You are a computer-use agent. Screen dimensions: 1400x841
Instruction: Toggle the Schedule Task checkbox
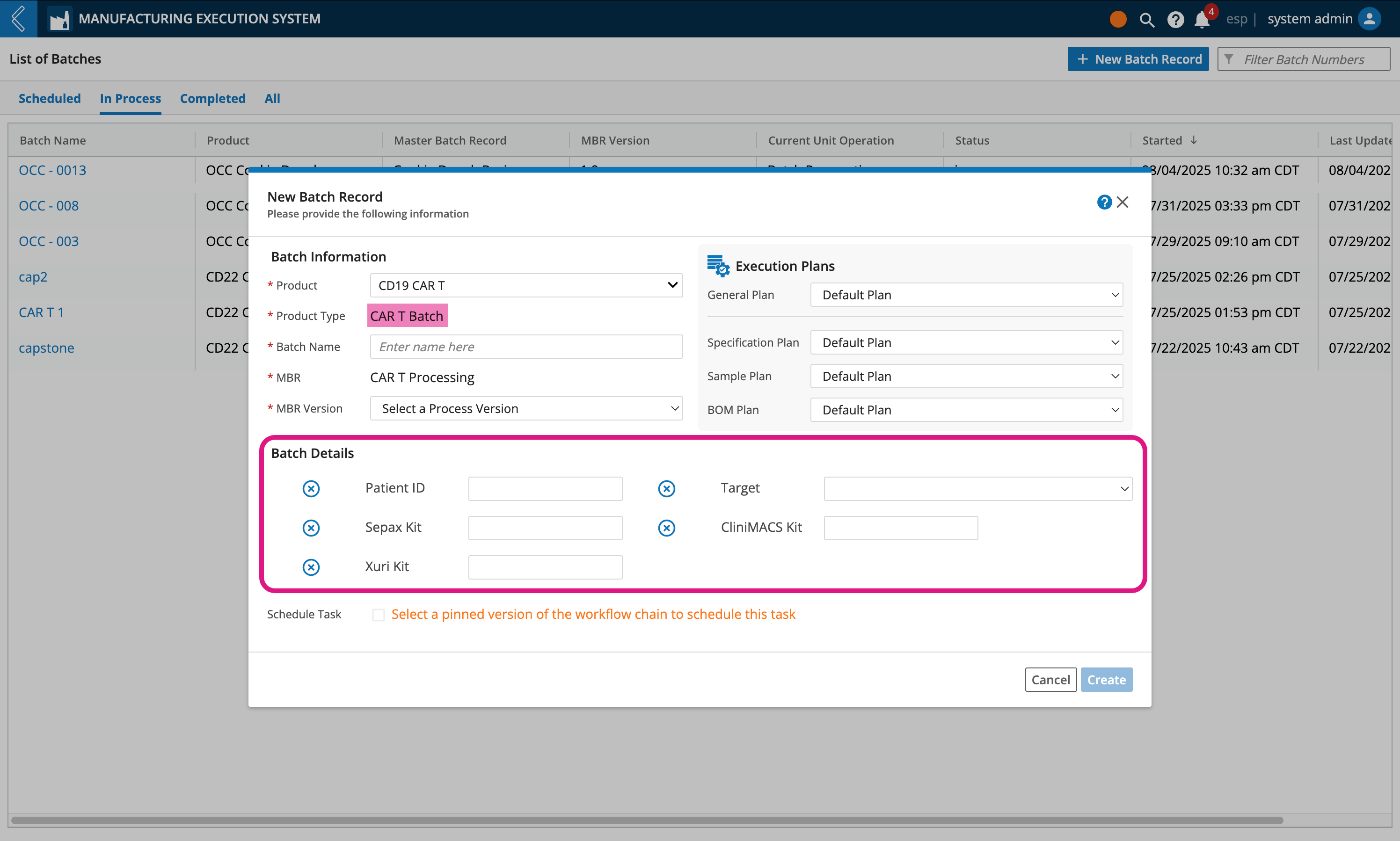(x=379, y=615)
